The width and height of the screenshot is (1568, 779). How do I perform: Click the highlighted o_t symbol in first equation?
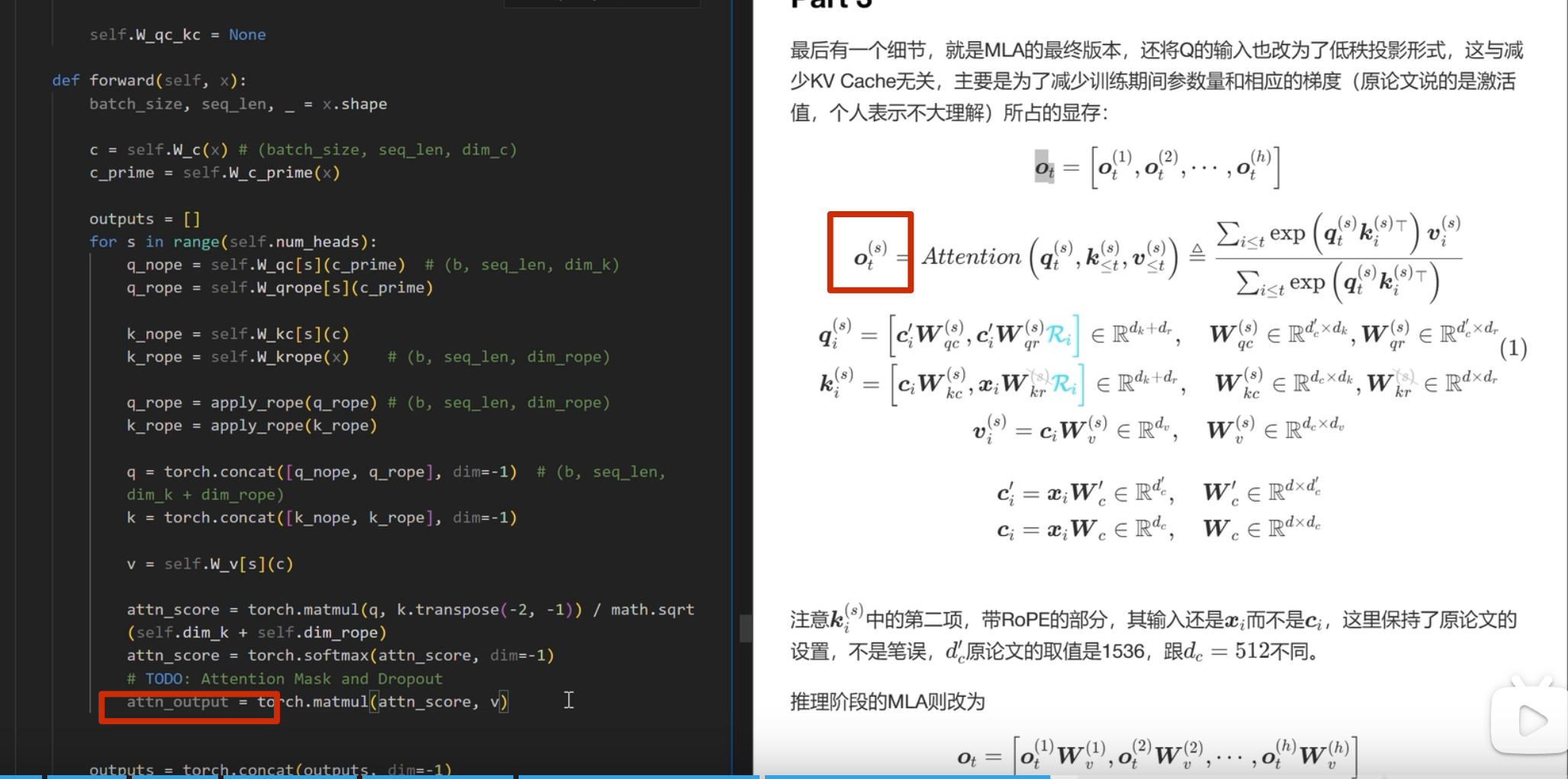click(1043, 166)
